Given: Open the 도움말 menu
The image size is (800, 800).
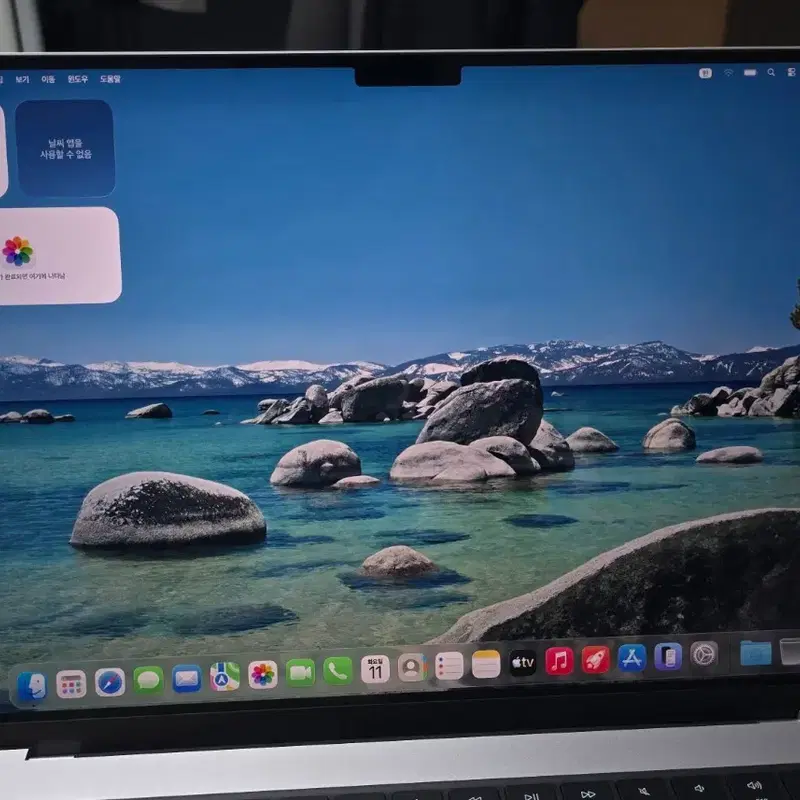Looking at the screenshot, I should coord(110,79).
